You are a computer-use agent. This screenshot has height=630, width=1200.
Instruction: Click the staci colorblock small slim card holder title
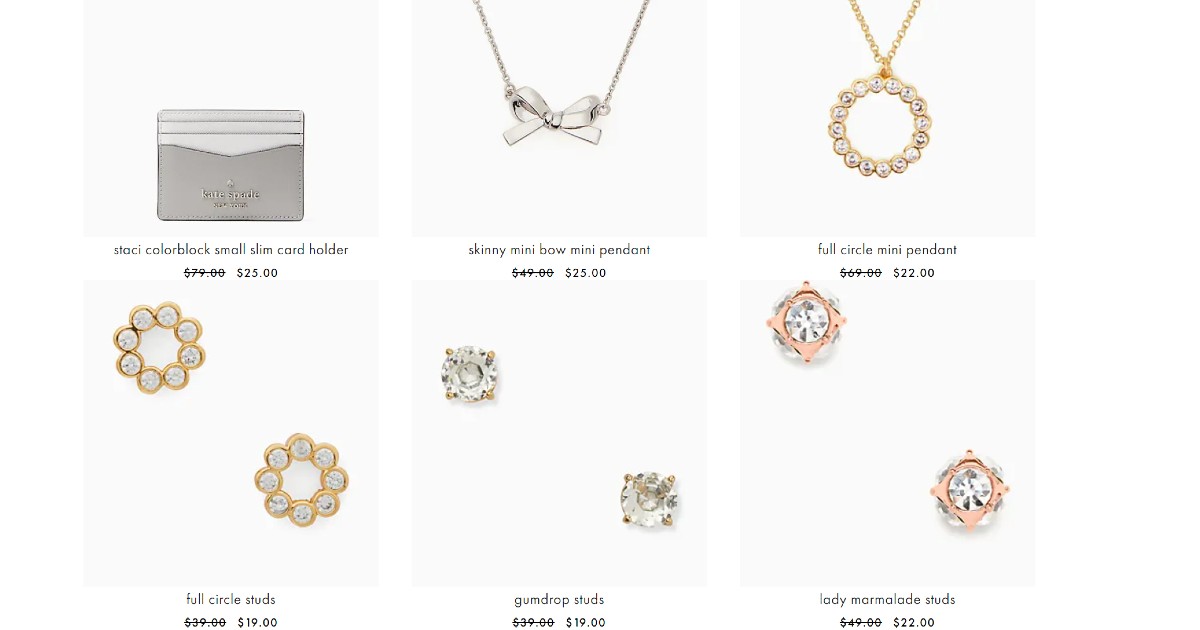click(x=231, y=250)
